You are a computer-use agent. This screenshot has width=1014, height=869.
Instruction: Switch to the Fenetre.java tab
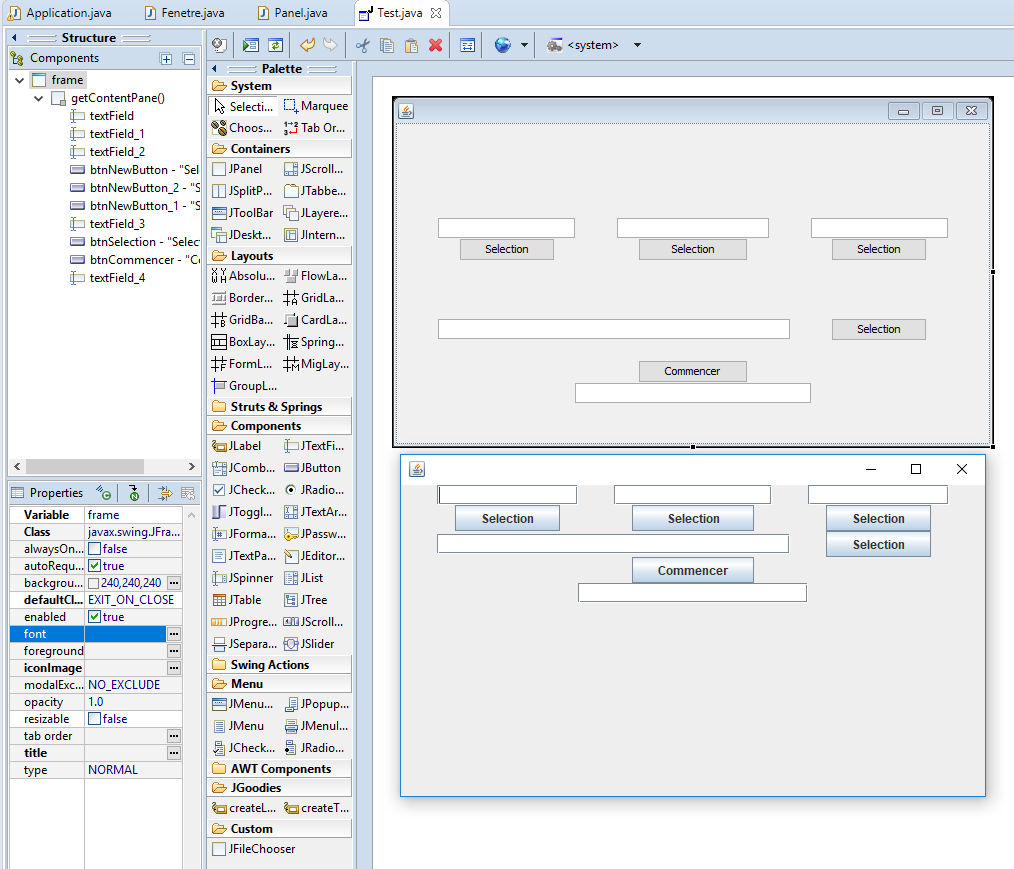(191, 13)
